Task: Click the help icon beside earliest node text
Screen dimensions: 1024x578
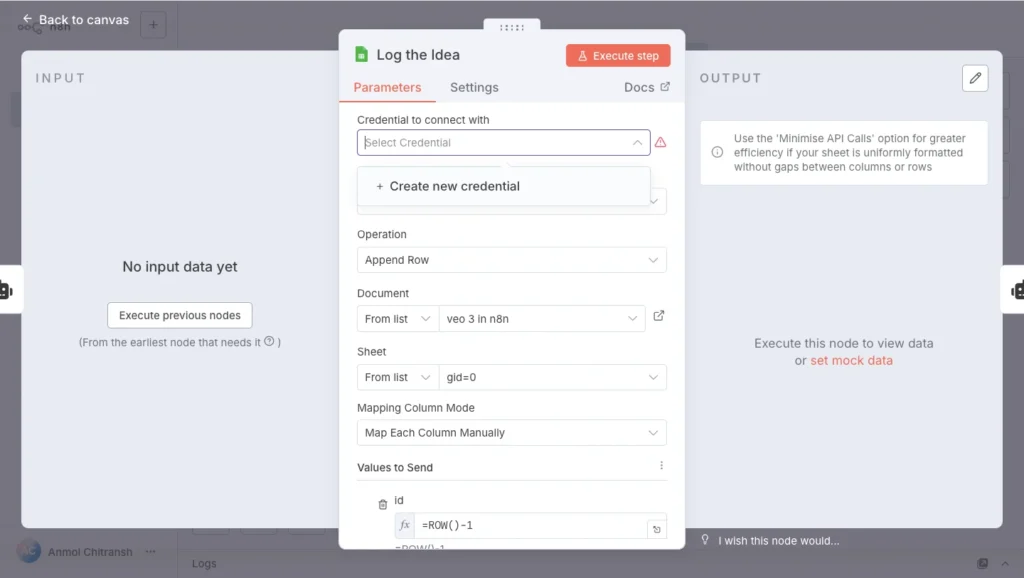Action: click(269, 342)
